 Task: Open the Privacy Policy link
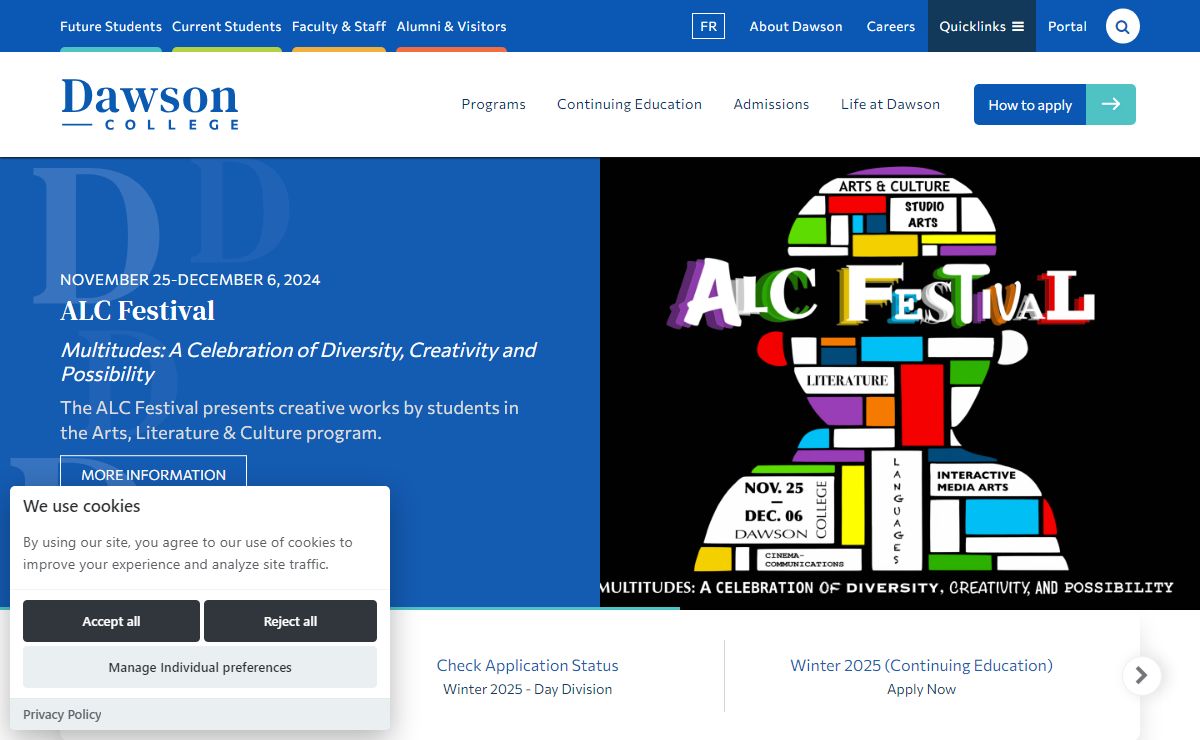pyautogui.click(x=62, y=714)
